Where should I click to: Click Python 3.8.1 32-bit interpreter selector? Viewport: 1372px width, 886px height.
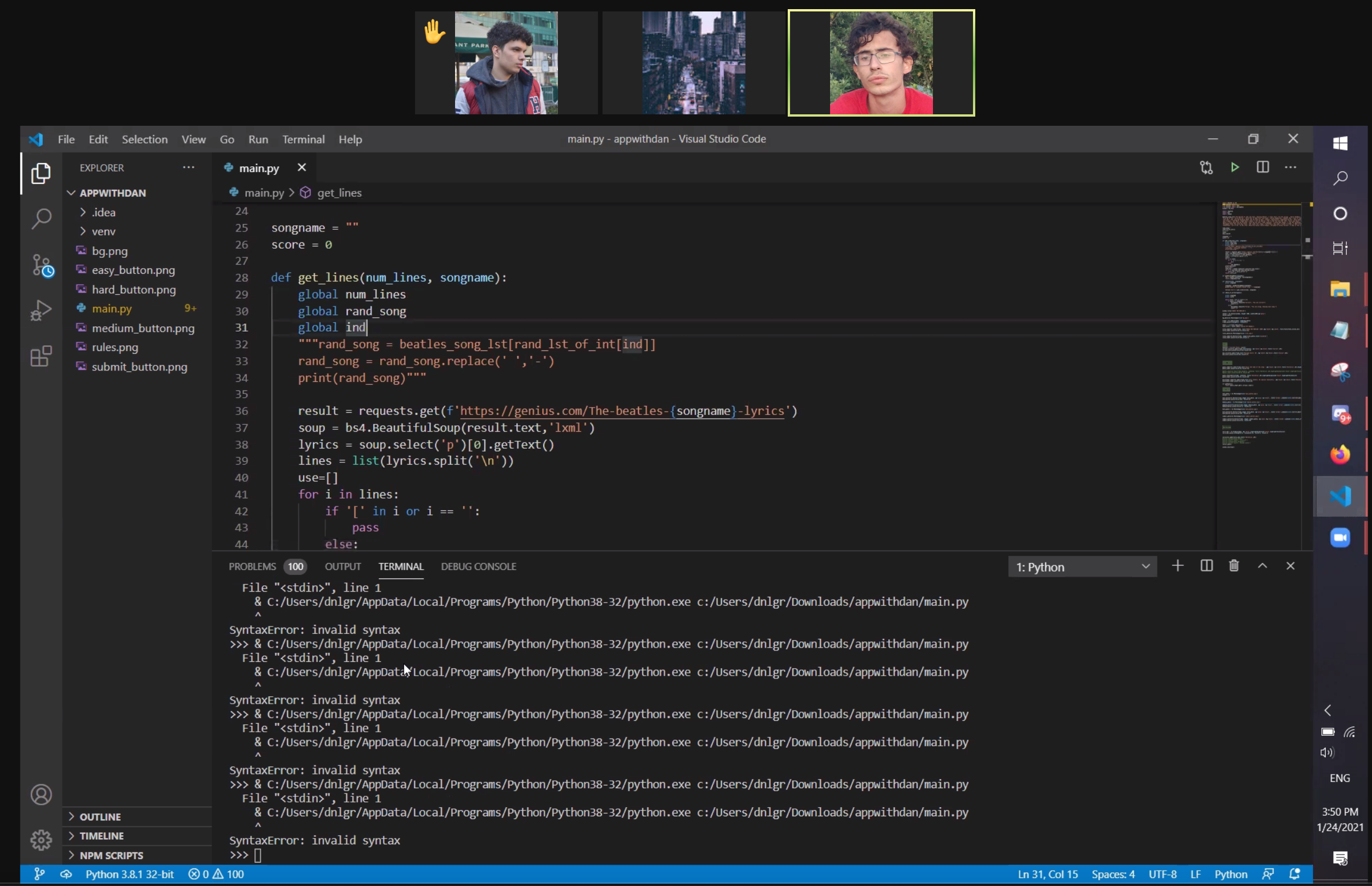tap(129, 874)
